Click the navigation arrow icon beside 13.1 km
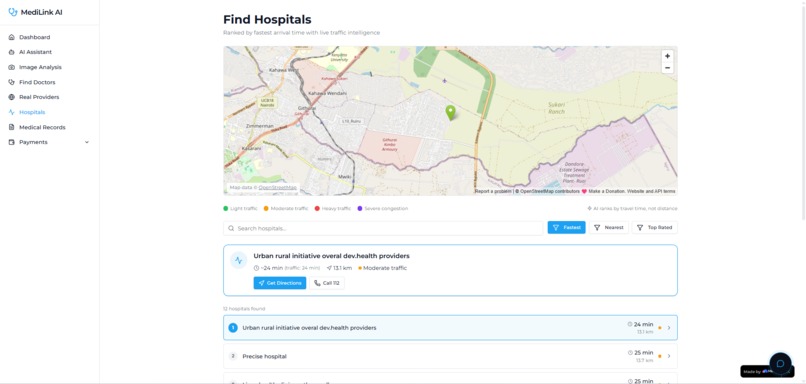806x384 pixels. [329, 268]
